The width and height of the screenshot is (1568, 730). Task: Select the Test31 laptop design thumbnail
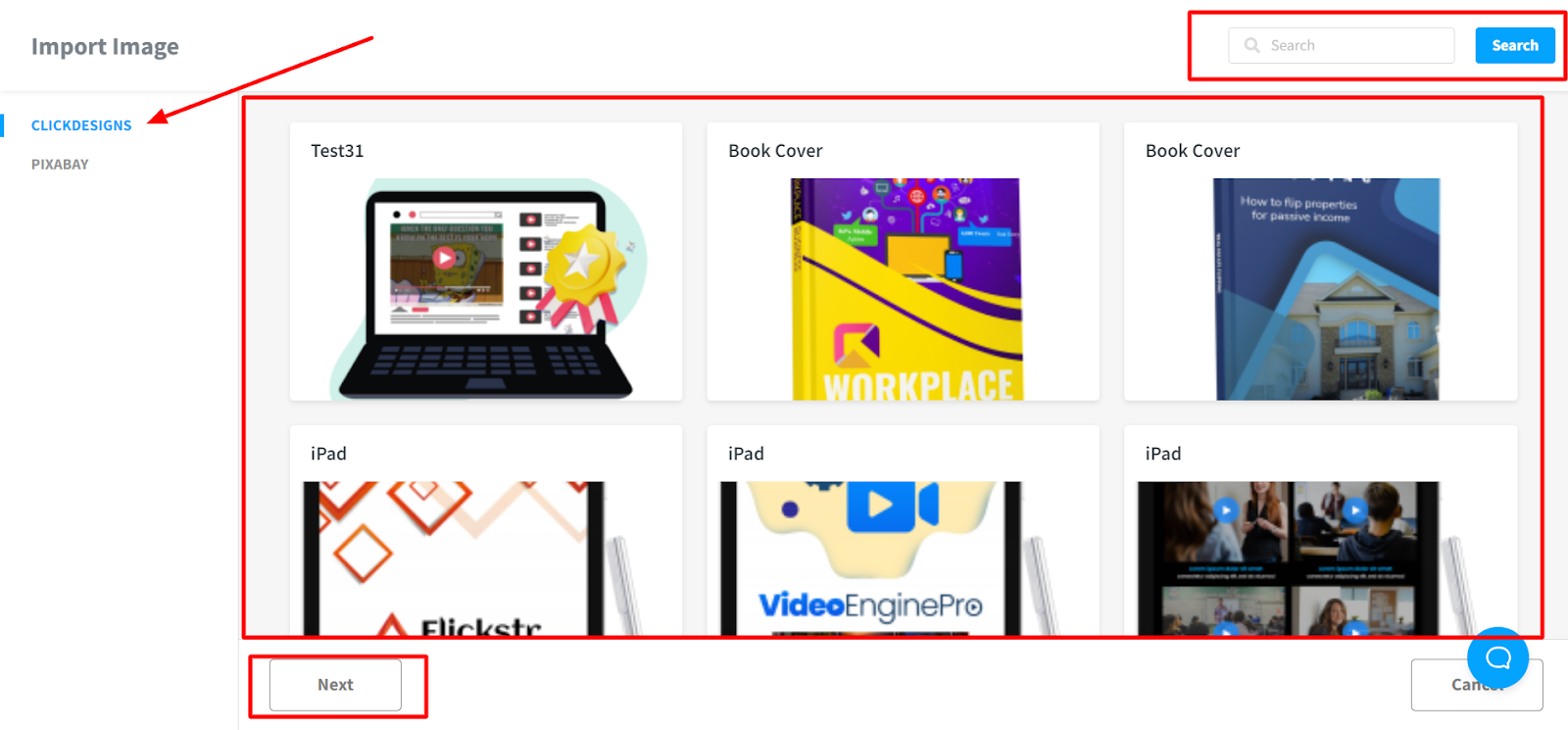(487, 289)
